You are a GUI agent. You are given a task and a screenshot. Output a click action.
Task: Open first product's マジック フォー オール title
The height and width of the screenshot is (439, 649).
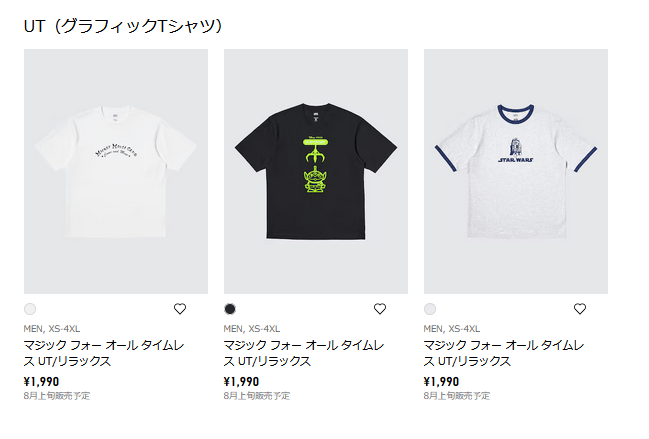pos(104,353)
